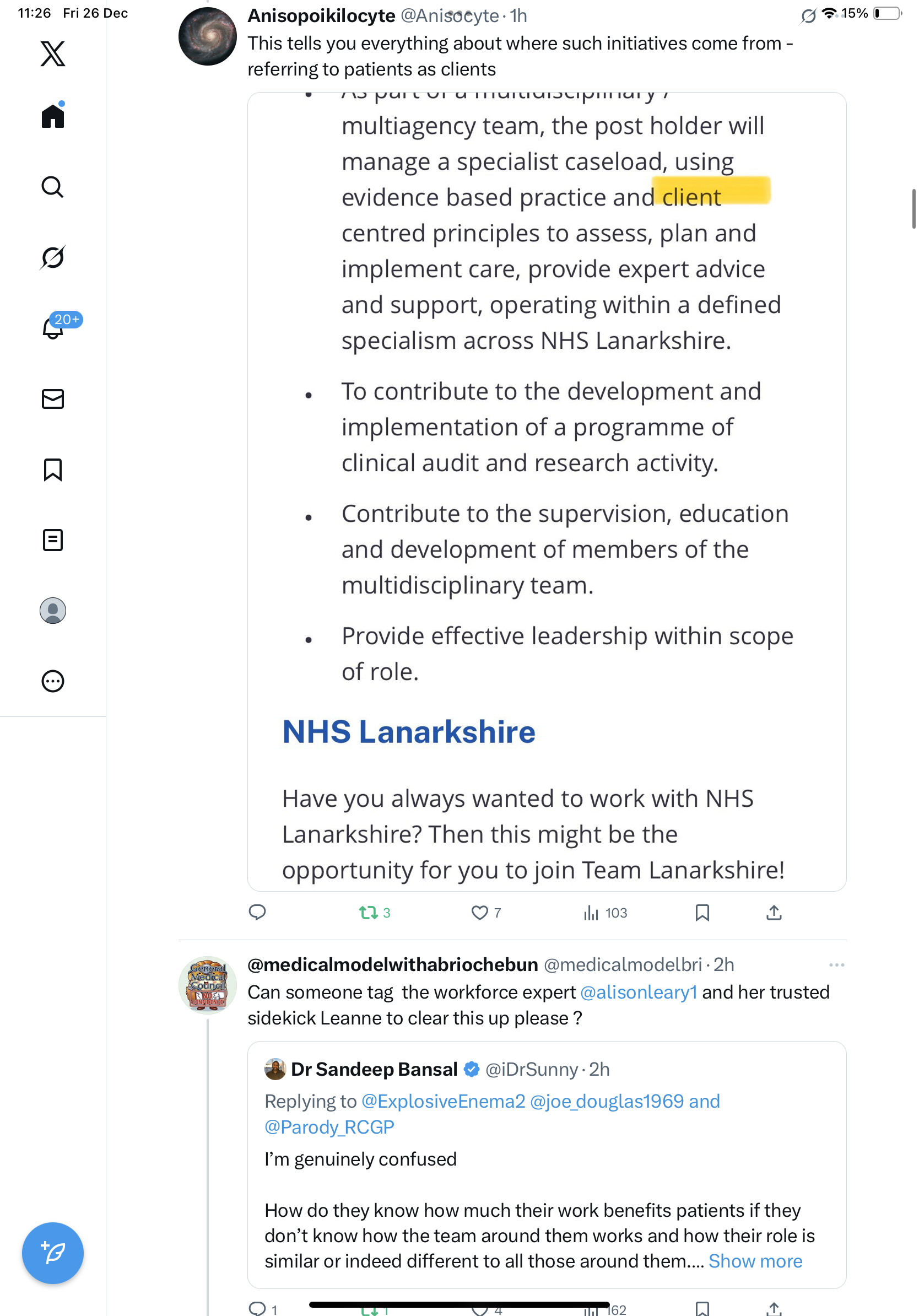The height and width of the screenshot is (1316, 919).
Task: Open the More circle menu in sidebar
Action: pyautogui.click(x=53, y=681)
